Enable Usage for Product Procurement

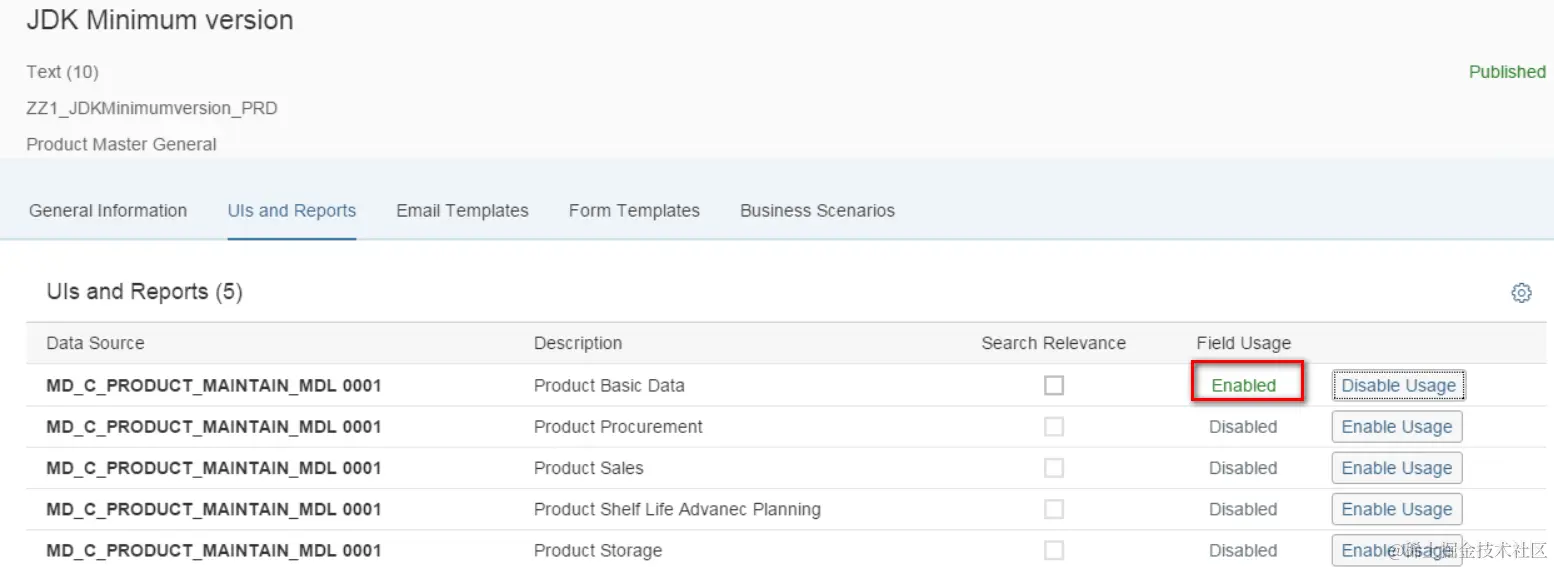click(1396, 427)
